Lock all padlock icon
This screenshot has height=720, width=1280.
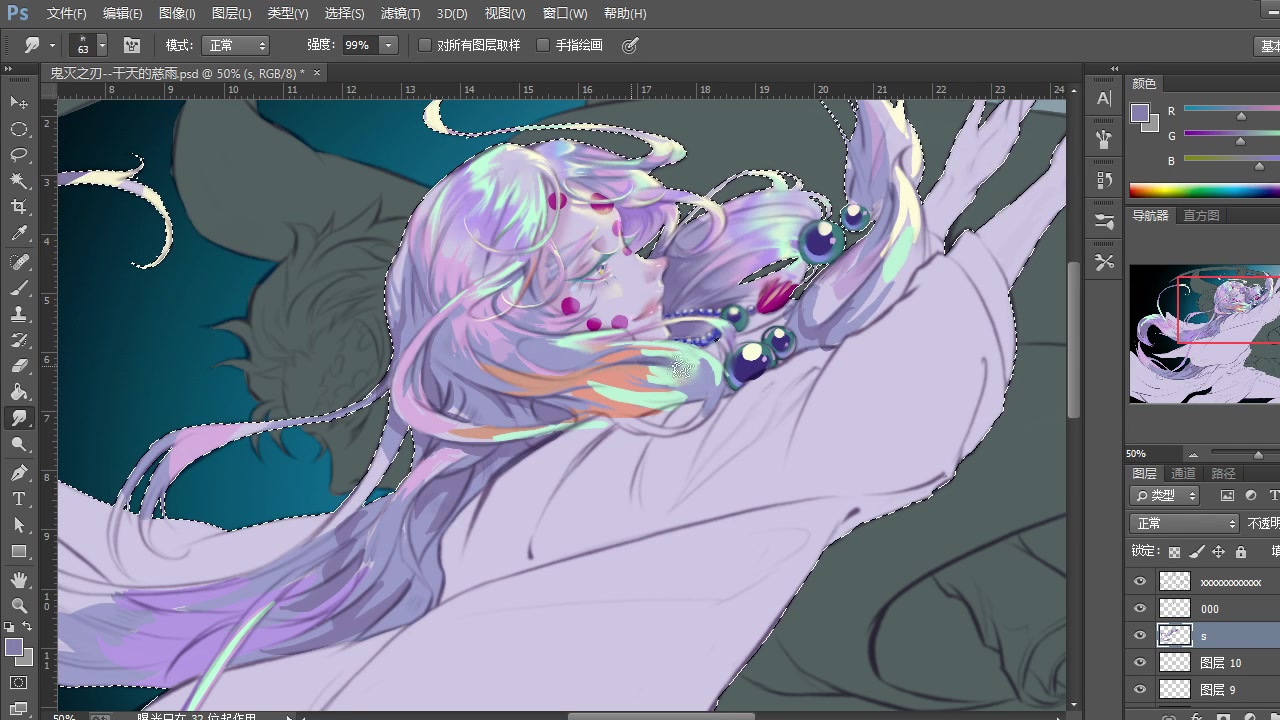(x=1241, y=552)
